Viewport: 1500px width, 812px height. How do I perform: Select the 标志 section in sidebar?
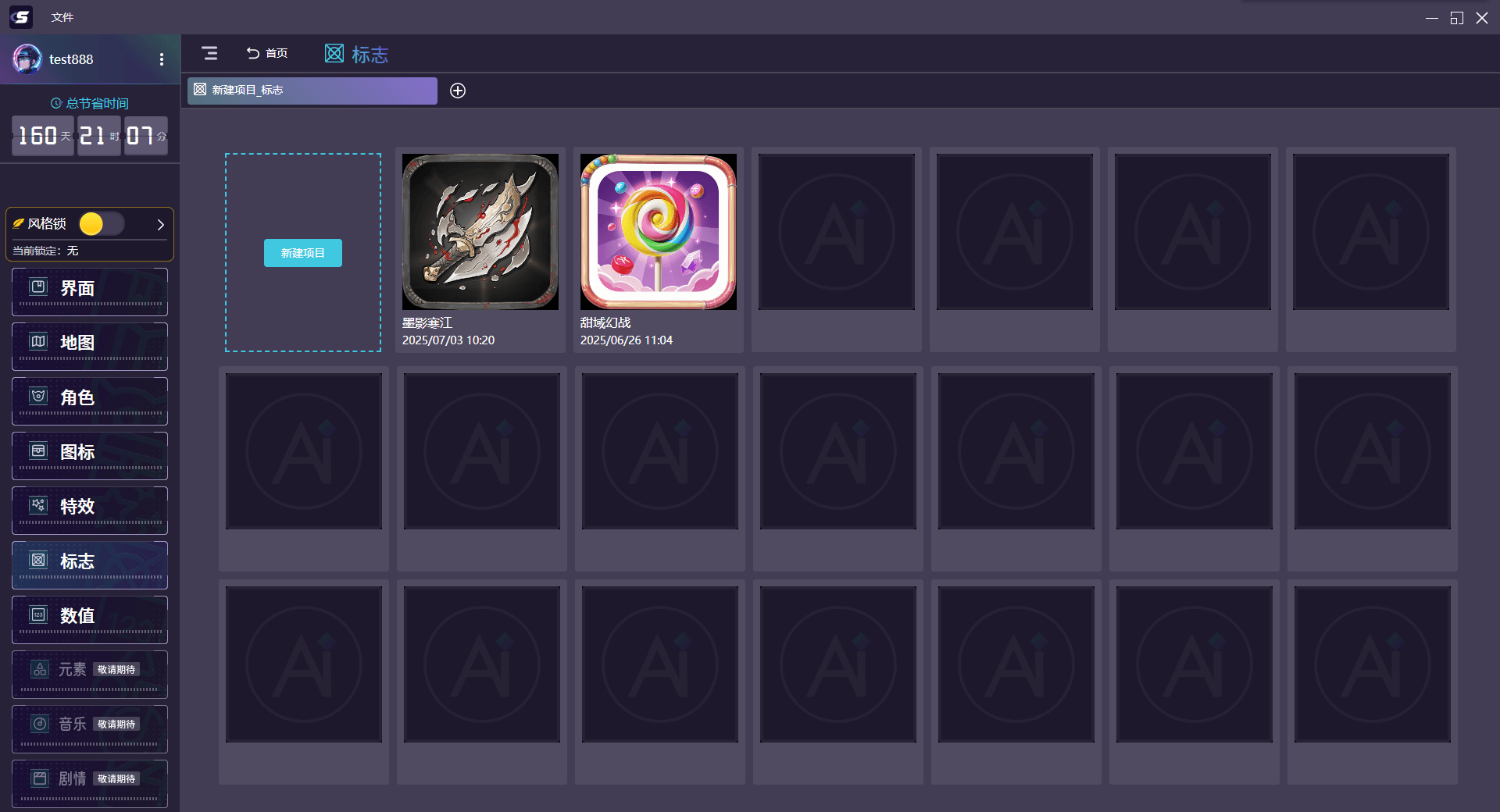(x=90, y=564)
